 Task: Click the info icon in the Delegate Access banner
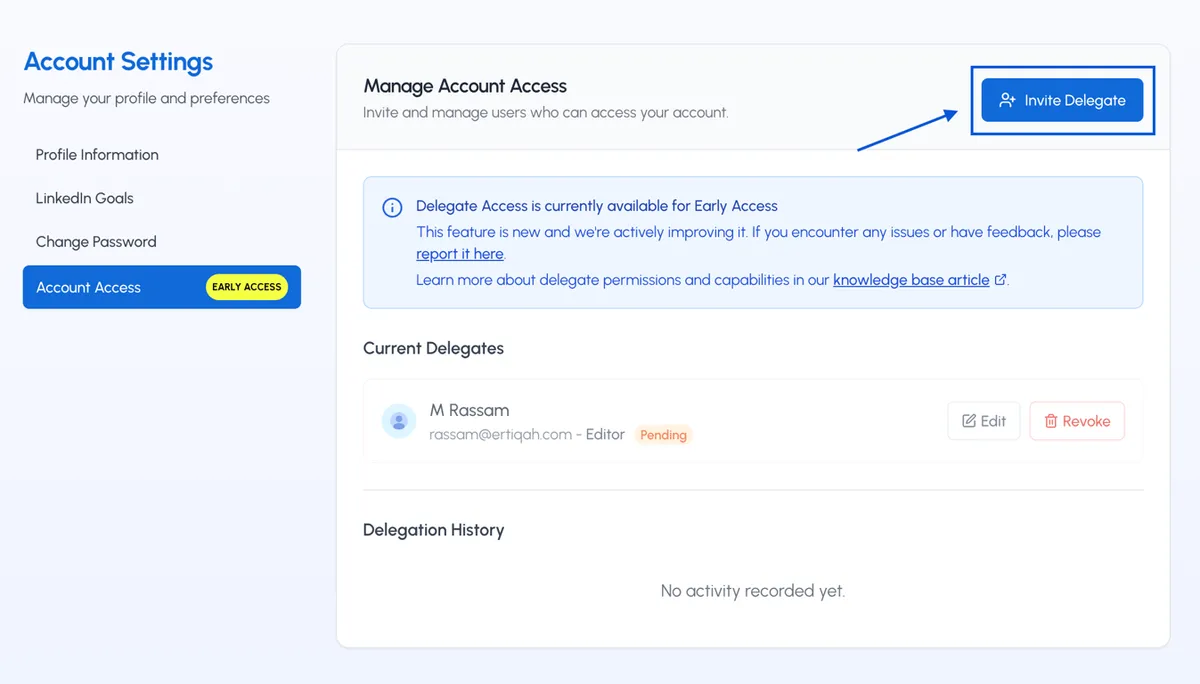[x=391, y=207]
